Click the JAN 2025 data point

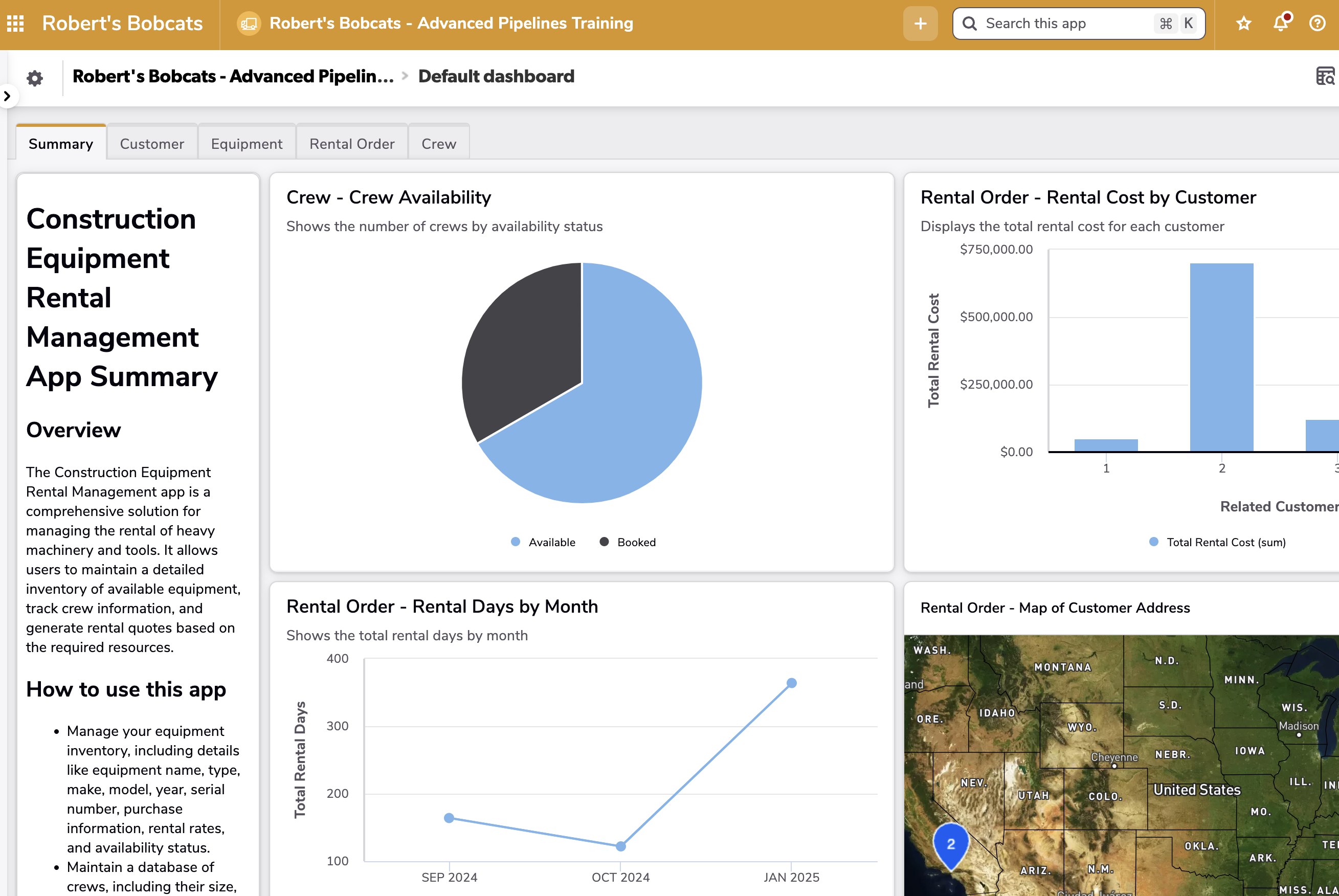(x=792, y=683)
